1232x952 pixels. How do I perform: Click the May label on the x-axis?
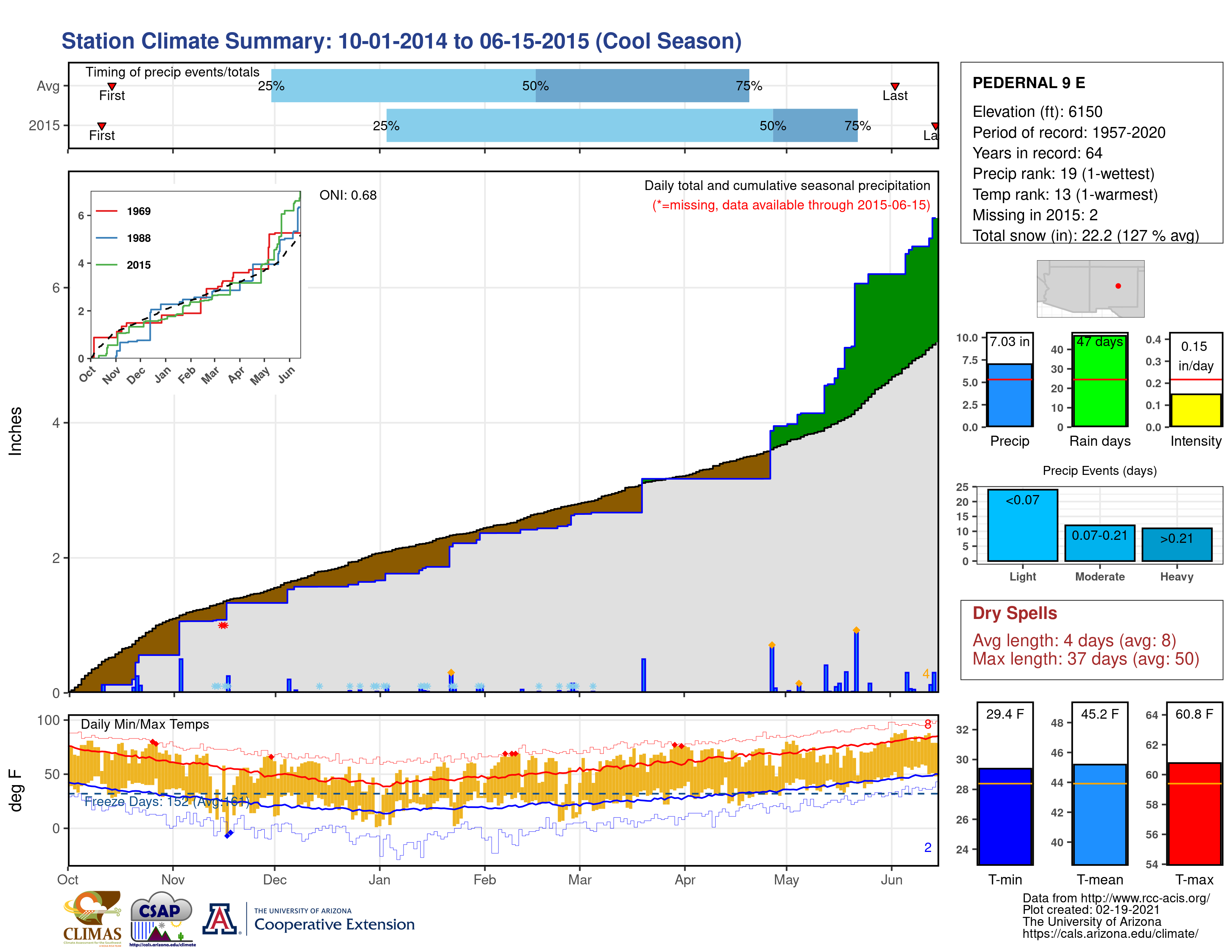click(x=786, y=880)
